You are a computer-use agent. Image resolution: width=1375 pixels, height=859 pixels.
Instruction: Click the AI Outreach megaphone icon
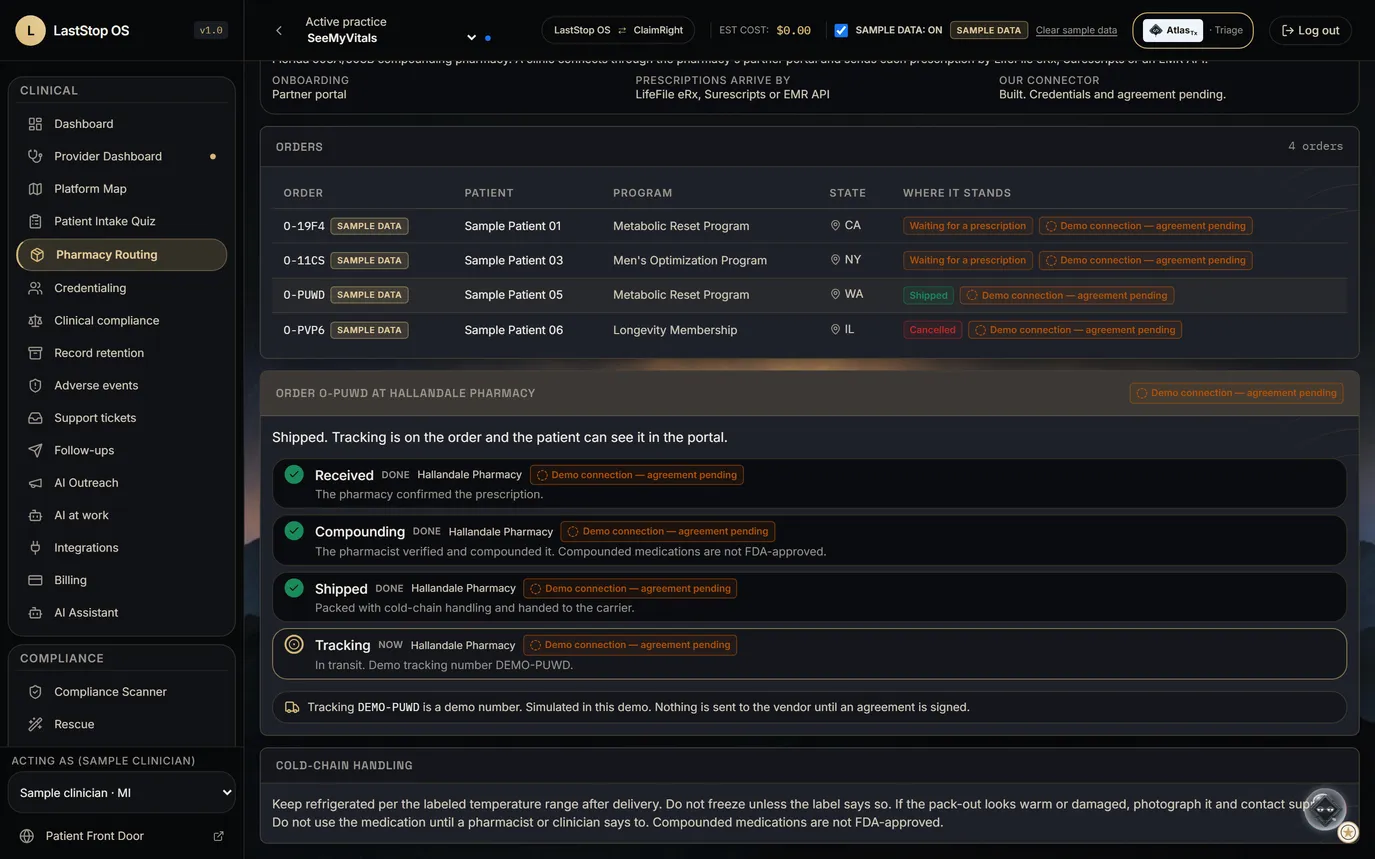pyautogui.click(x=35, y=483)
